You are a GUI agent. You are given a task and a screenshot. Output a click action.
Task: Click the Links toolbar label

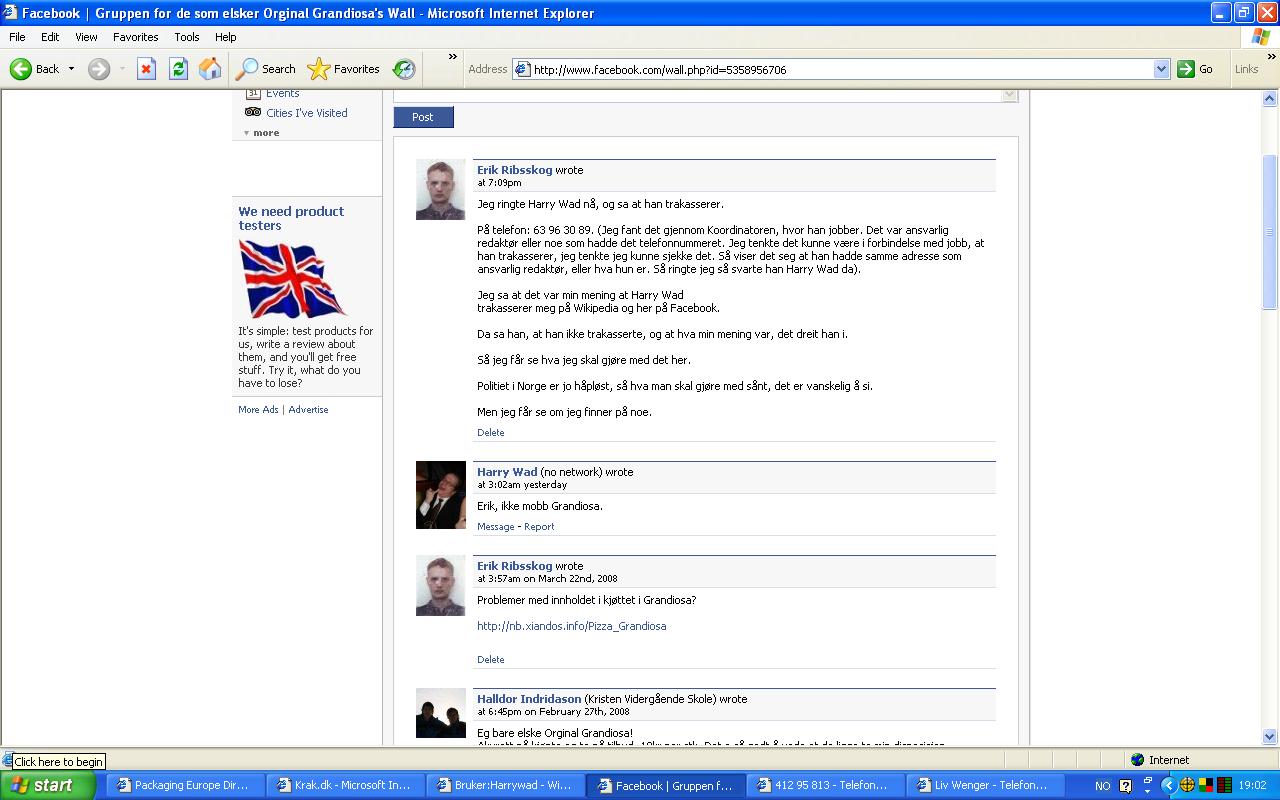click(1247, 69)
